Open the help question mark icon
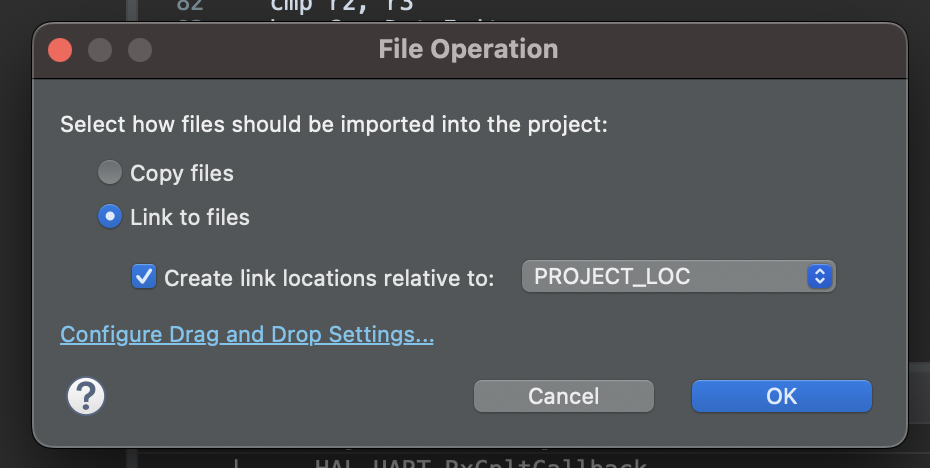930x468 pixels. tap(86, 396)
